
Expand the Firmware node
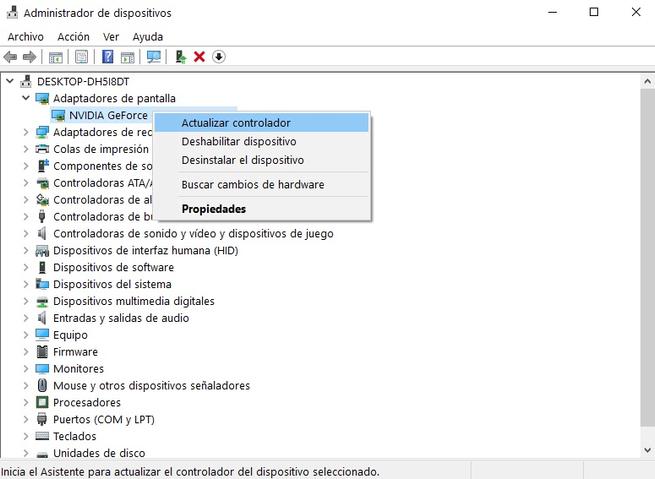(26, 352)
